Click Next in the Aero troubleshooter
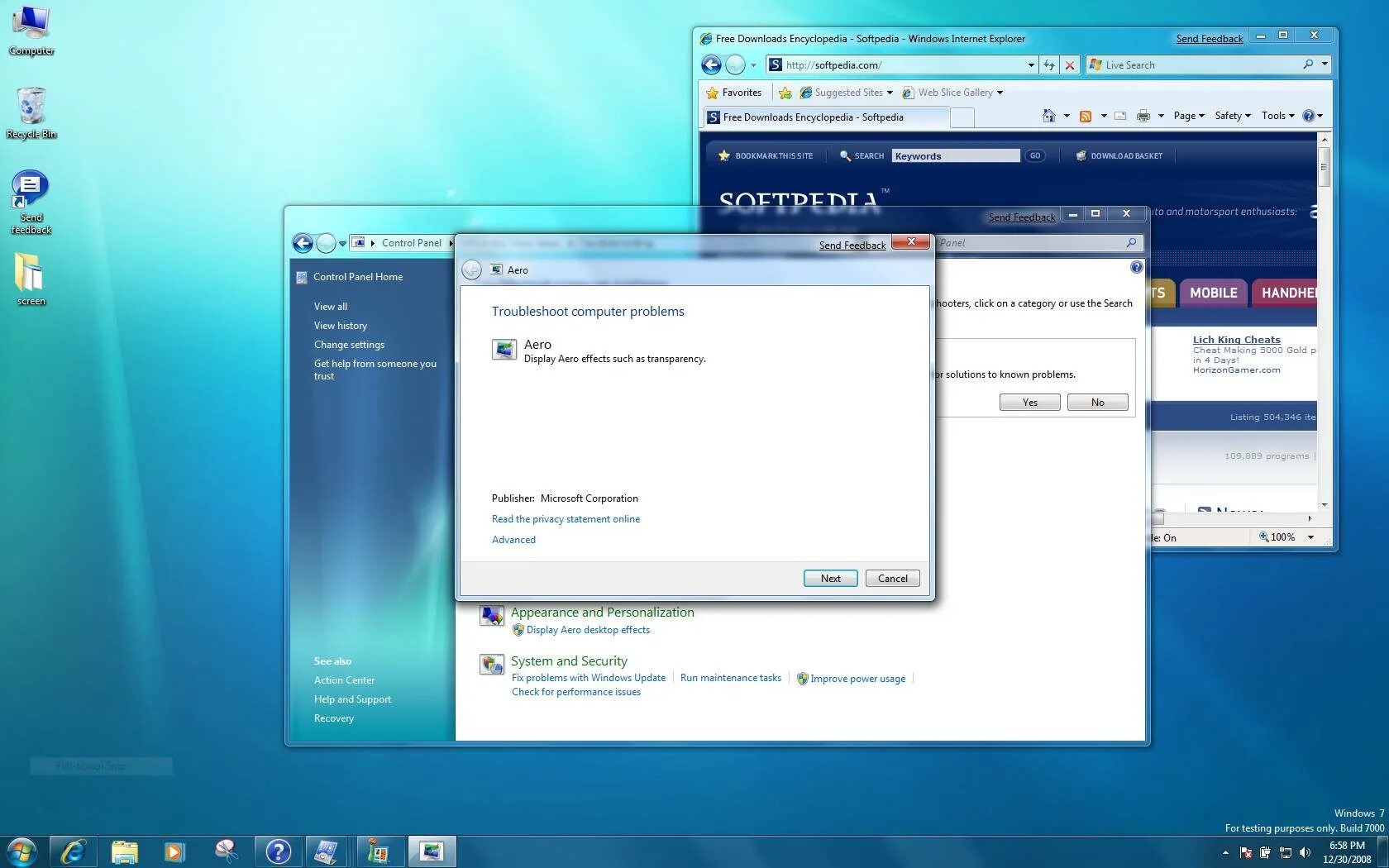 830,579
